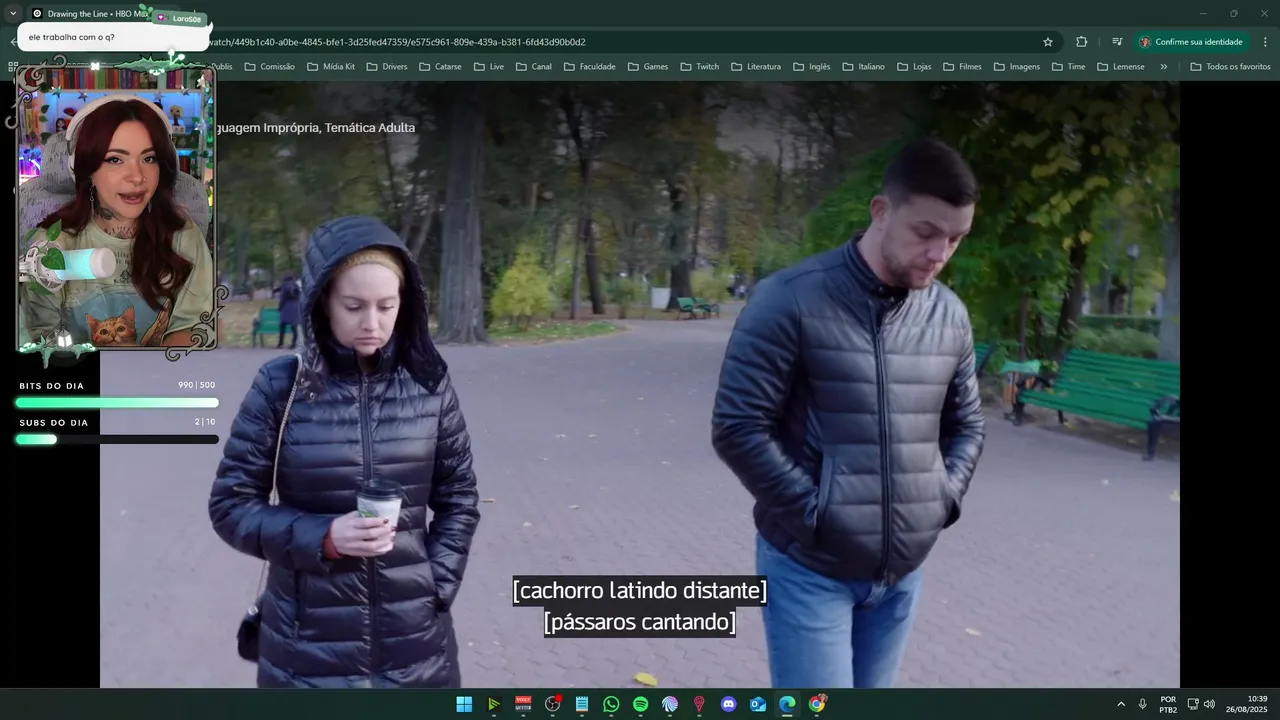Open VoiceMeeter from the taskbar
Viewport: 1280px width, 720px height.
pyautogui.click(x=523, y=704)
